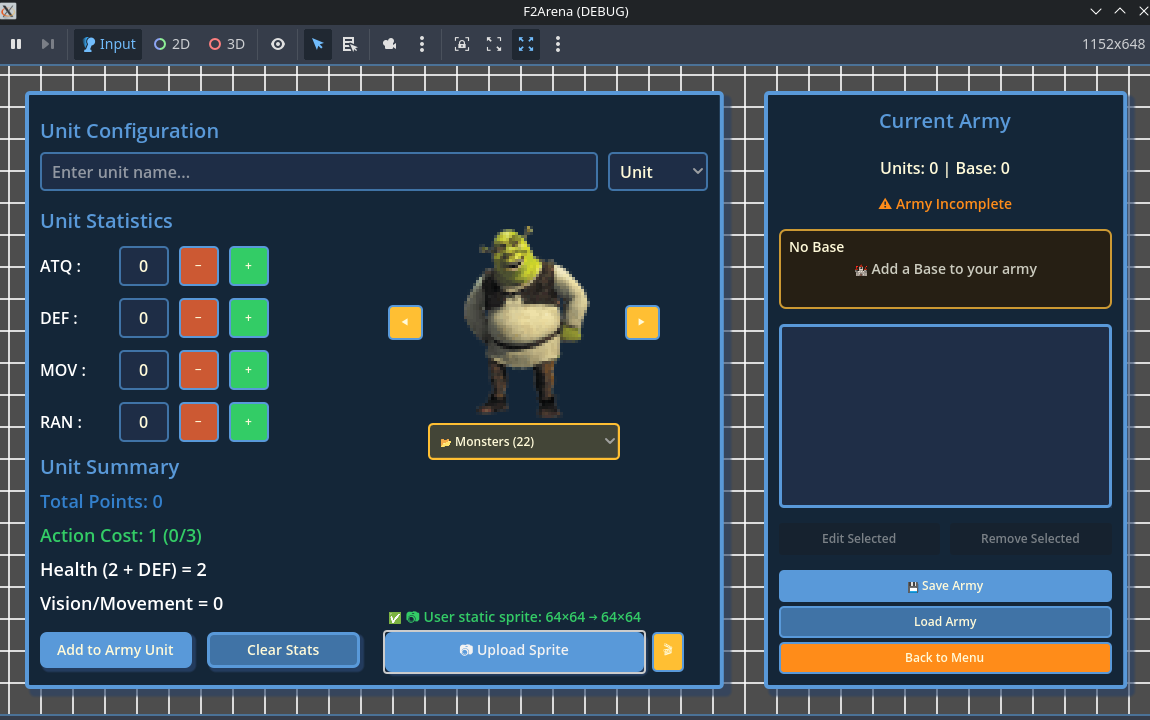
Task: Increase the ATQ stat
Action: point(249,266)
